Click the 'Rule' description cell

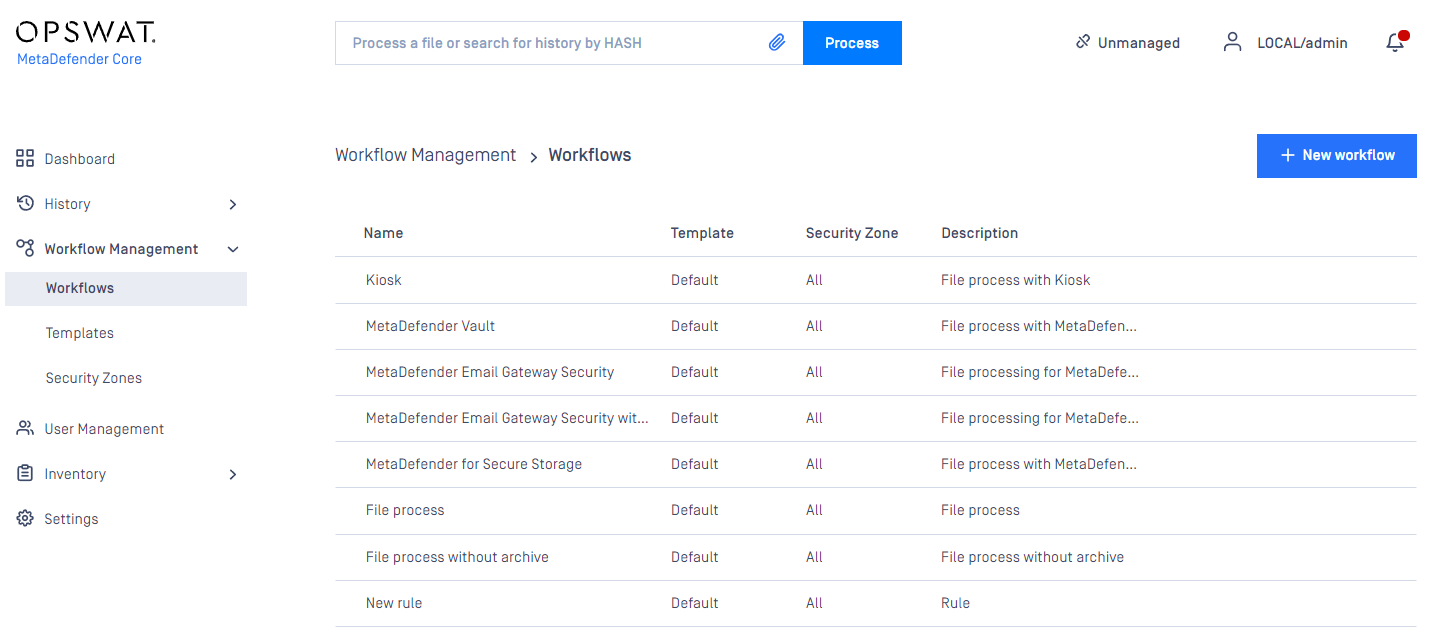coord(955,603)
